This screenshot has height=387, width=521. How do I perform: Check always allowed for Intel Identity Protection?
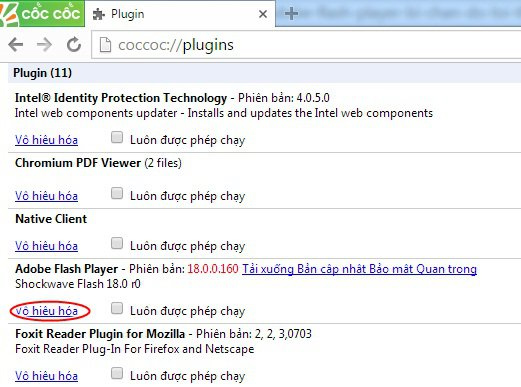pos(117,137)
